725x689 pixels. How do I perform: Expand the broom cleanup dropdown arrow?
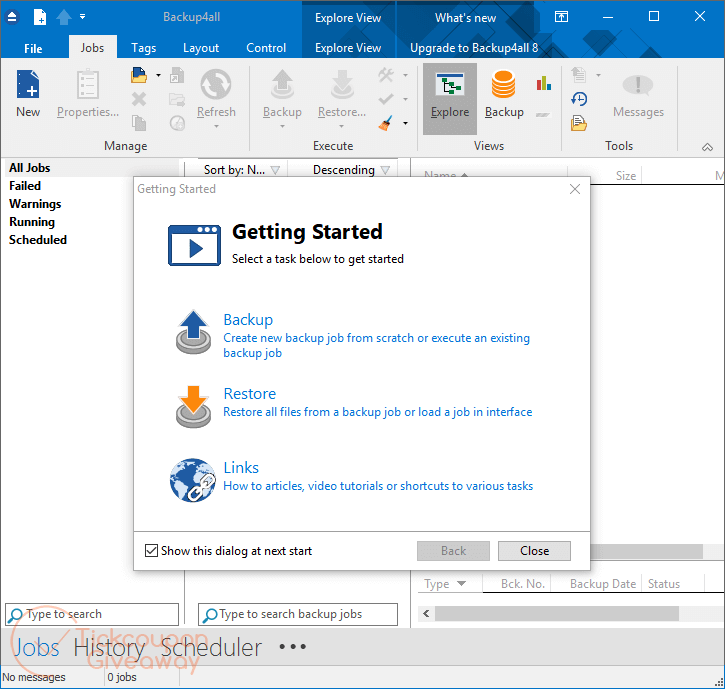tap(406, 123)
